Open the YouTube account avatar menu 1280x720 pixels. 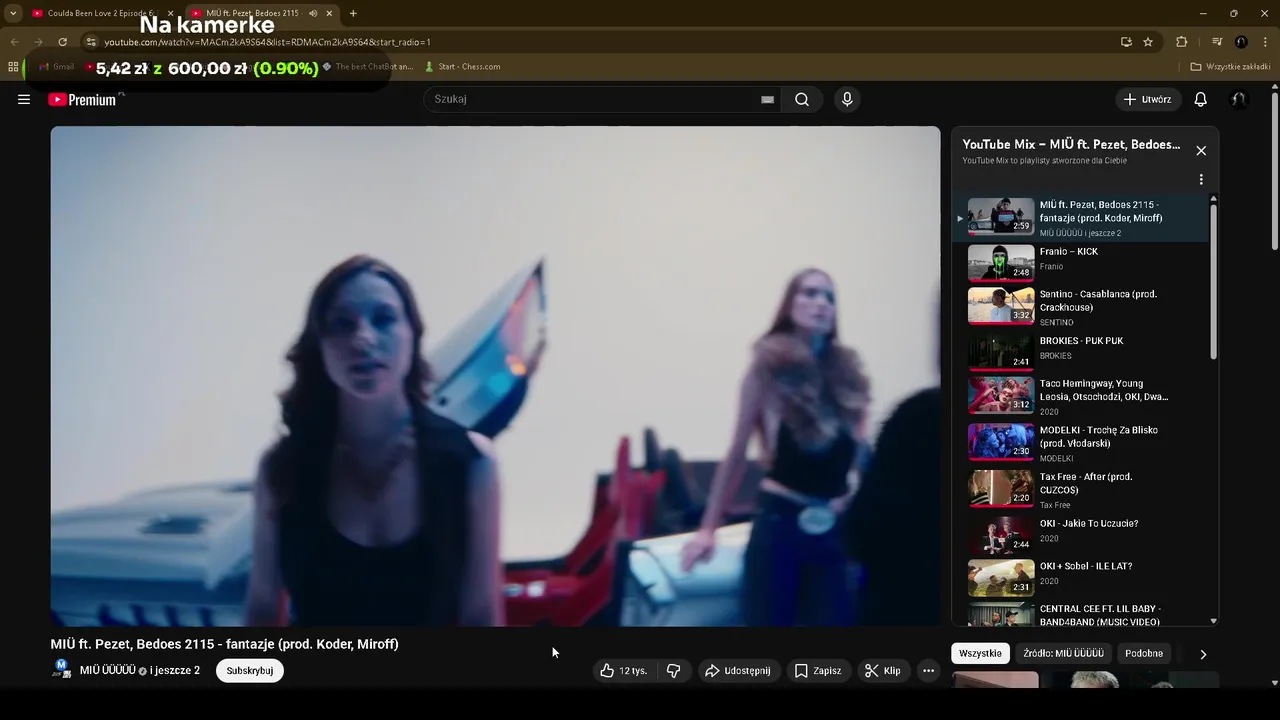coord(1239,99)
